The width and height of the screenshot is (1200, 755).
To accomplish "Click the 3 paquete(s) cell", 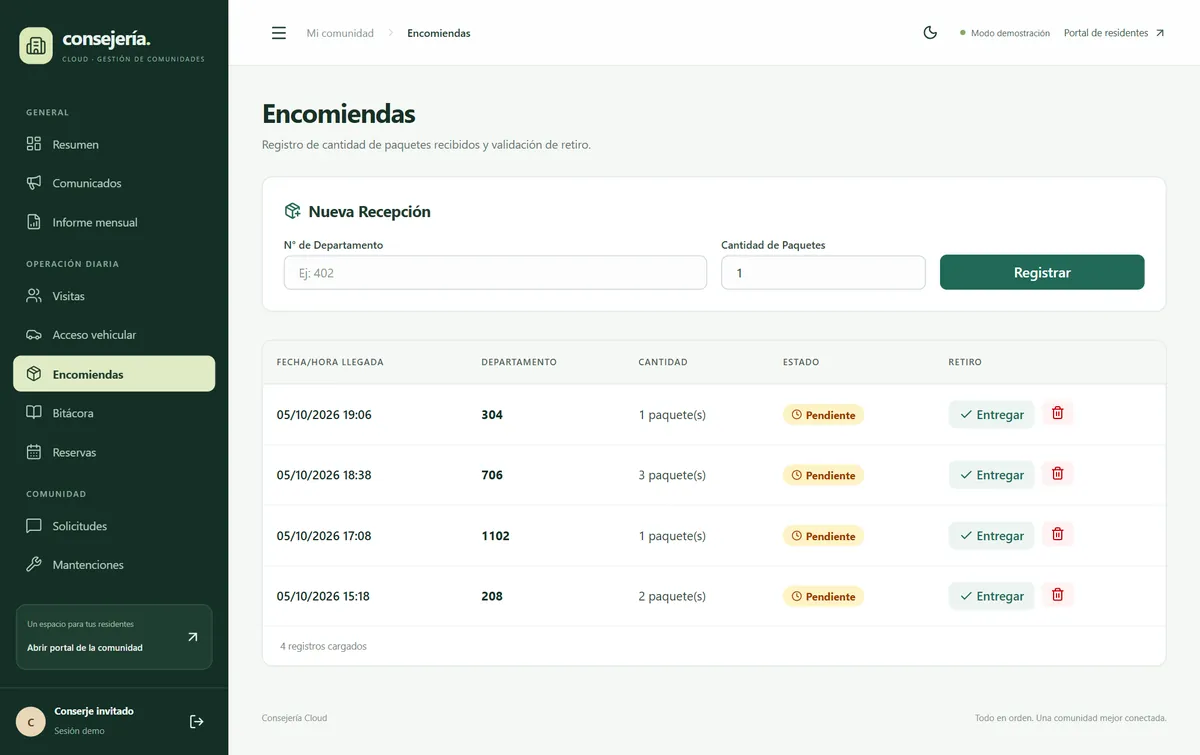I will [x=672, y=475].
